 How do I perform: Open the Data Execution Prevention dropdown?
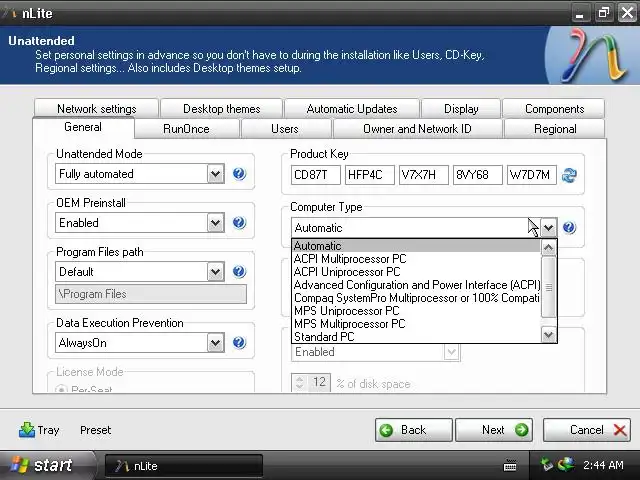pos(216,343)
